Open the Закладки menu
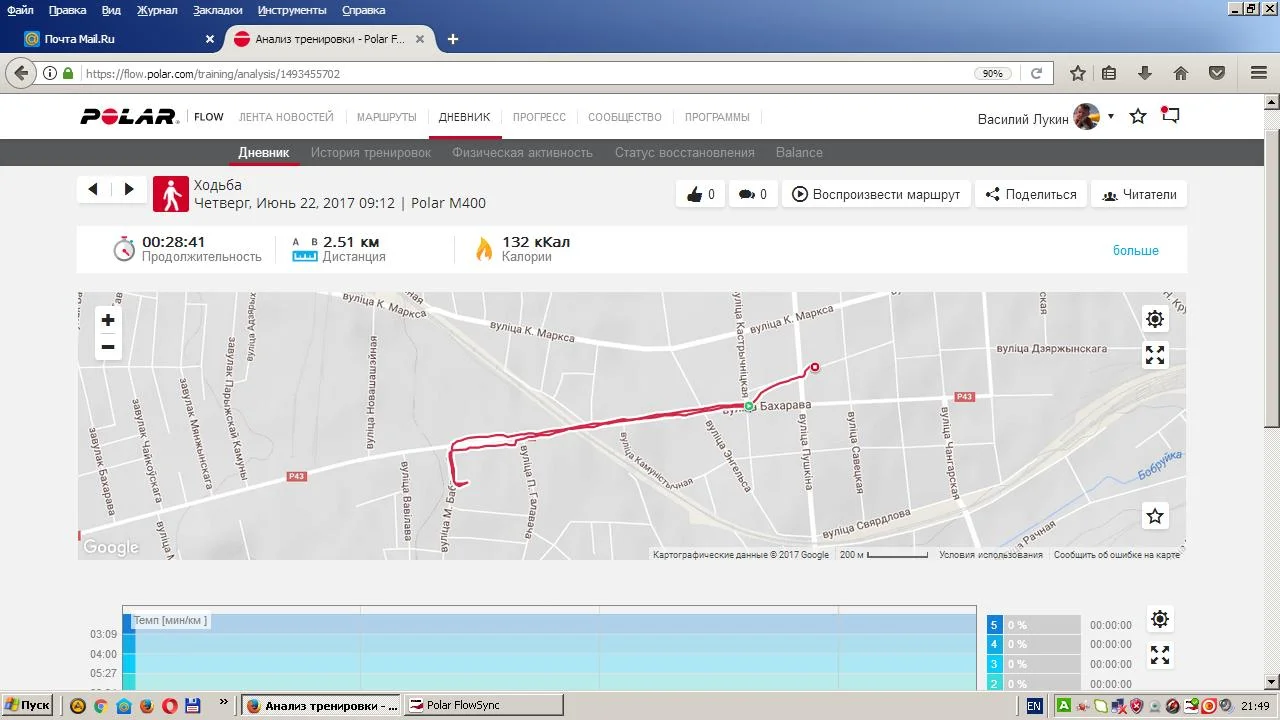Image resolution: width=1280 pixels, height=720 pixels. coord(217,10)
